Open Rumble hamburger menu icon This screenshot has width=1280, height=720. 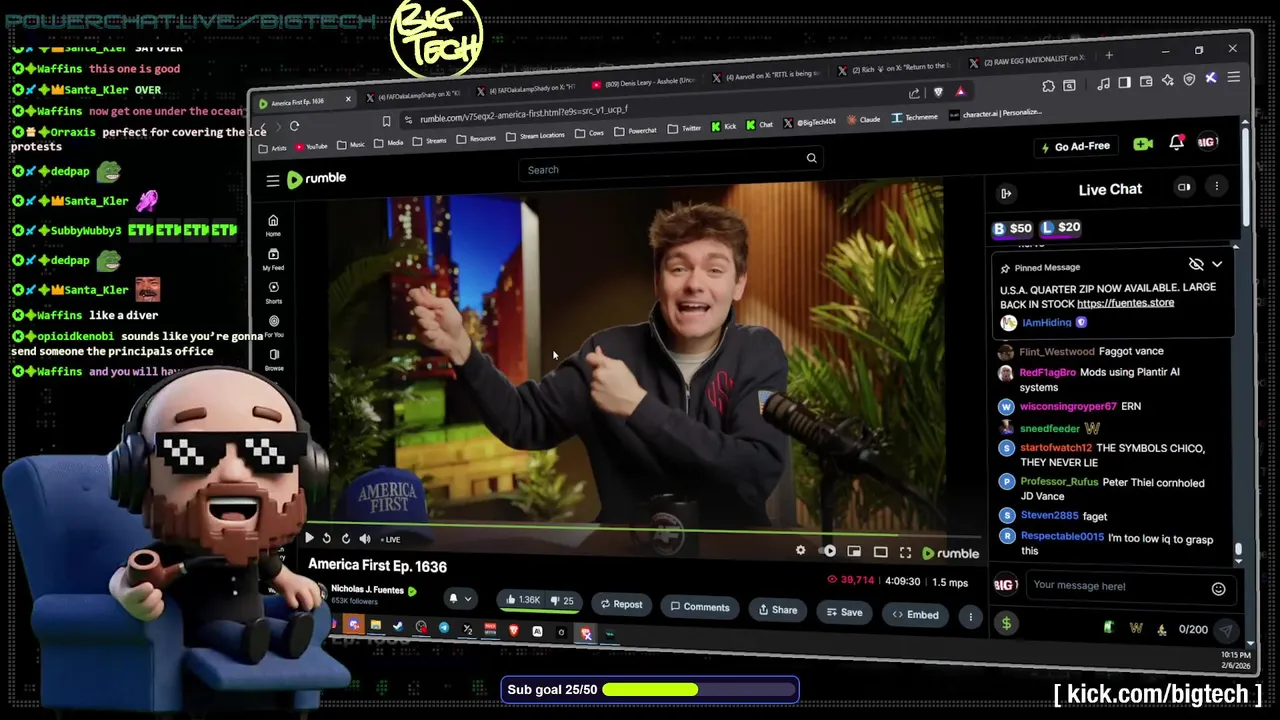(273, 181)
